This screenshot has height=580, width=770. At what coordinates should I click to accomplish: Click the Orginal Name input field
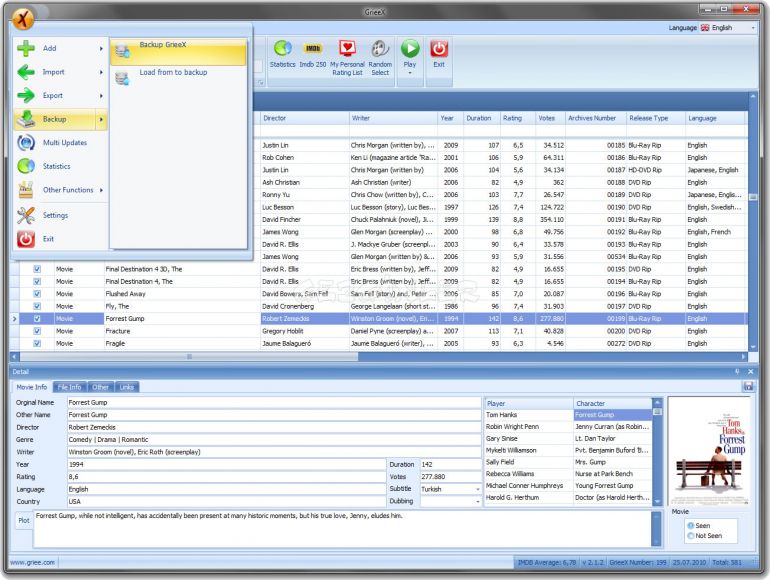274,402
